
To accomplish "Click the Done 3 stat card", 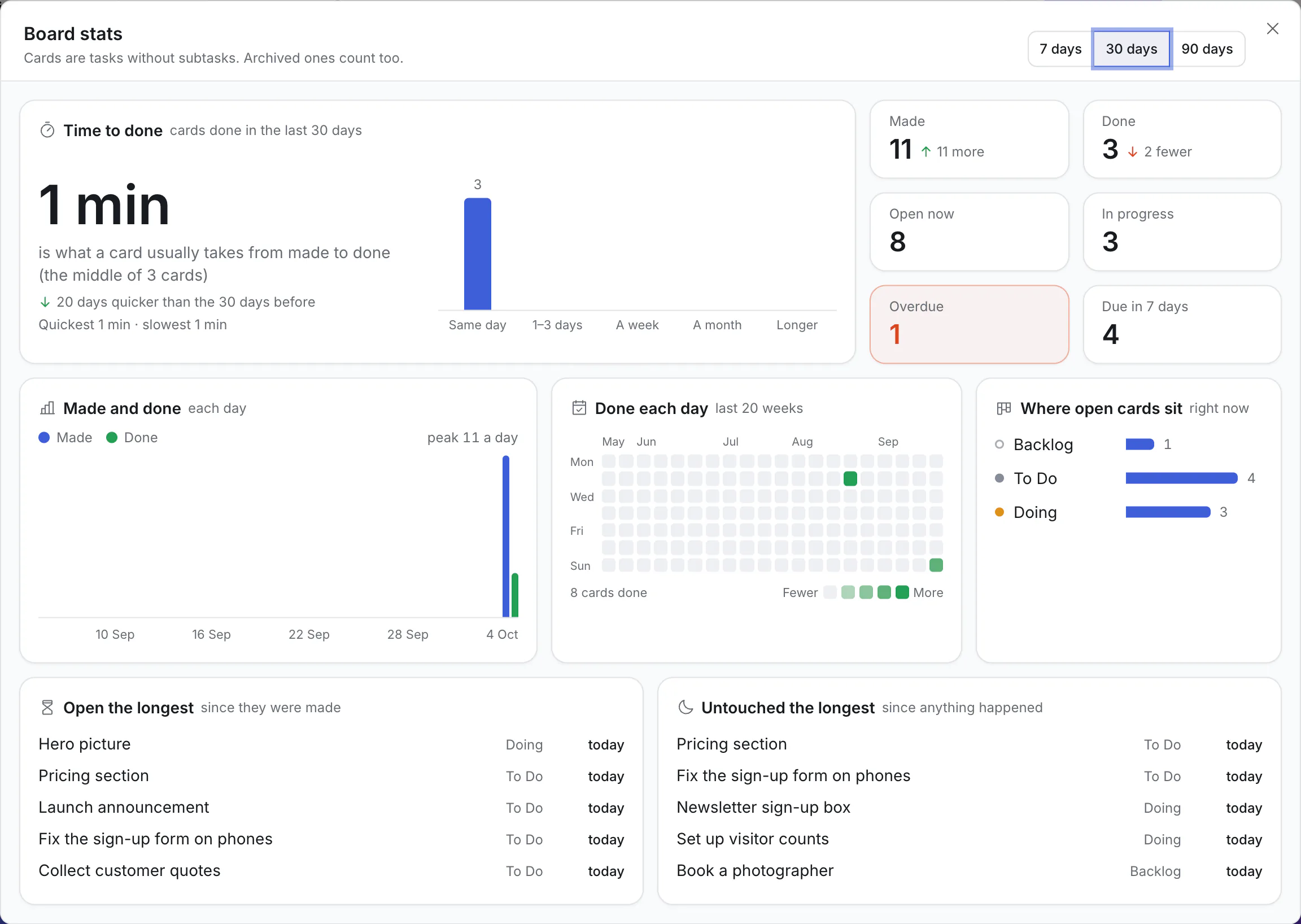I will click(1181, 139).
